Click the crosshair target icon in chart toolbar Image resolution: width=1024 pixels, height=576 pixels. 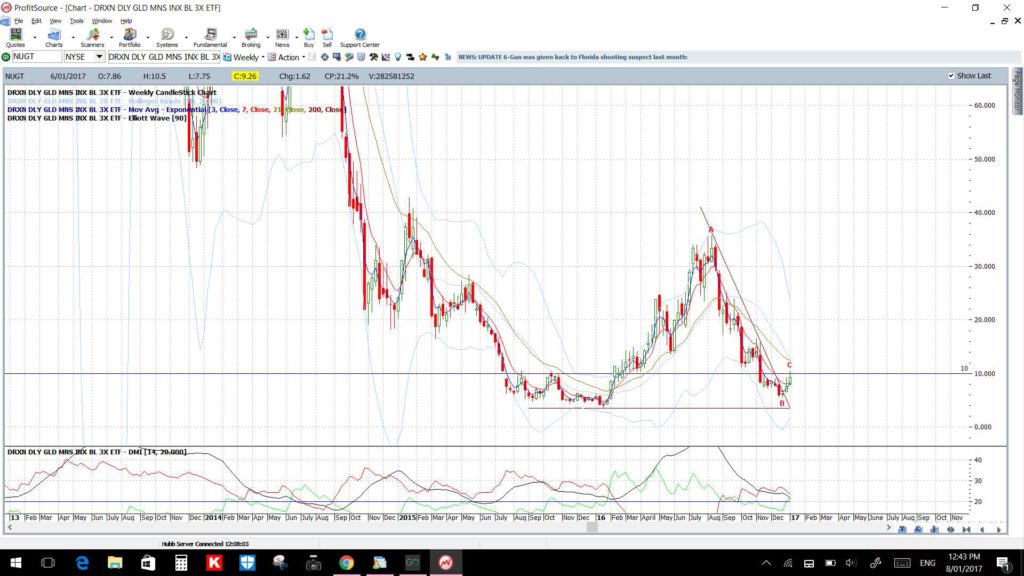tap(325, 57)
